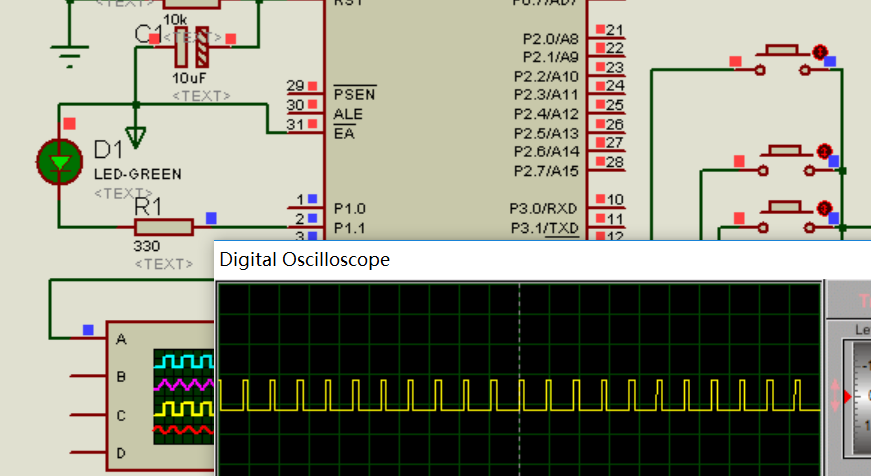
Task: Click pin number 31
Action: click(x=296, y=124)
